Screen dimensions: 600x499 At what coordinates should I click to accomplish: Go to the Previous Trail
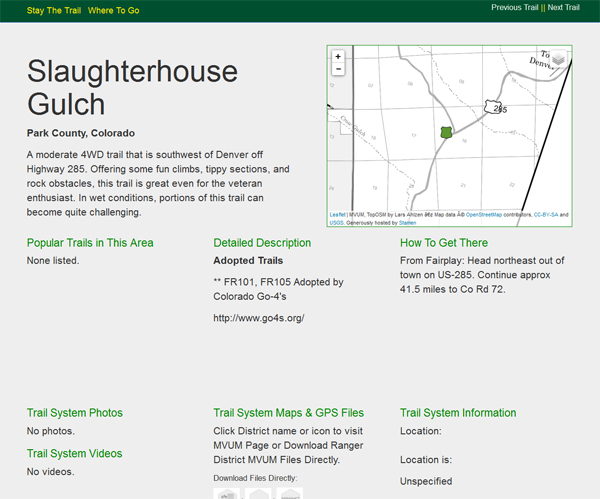515,7
